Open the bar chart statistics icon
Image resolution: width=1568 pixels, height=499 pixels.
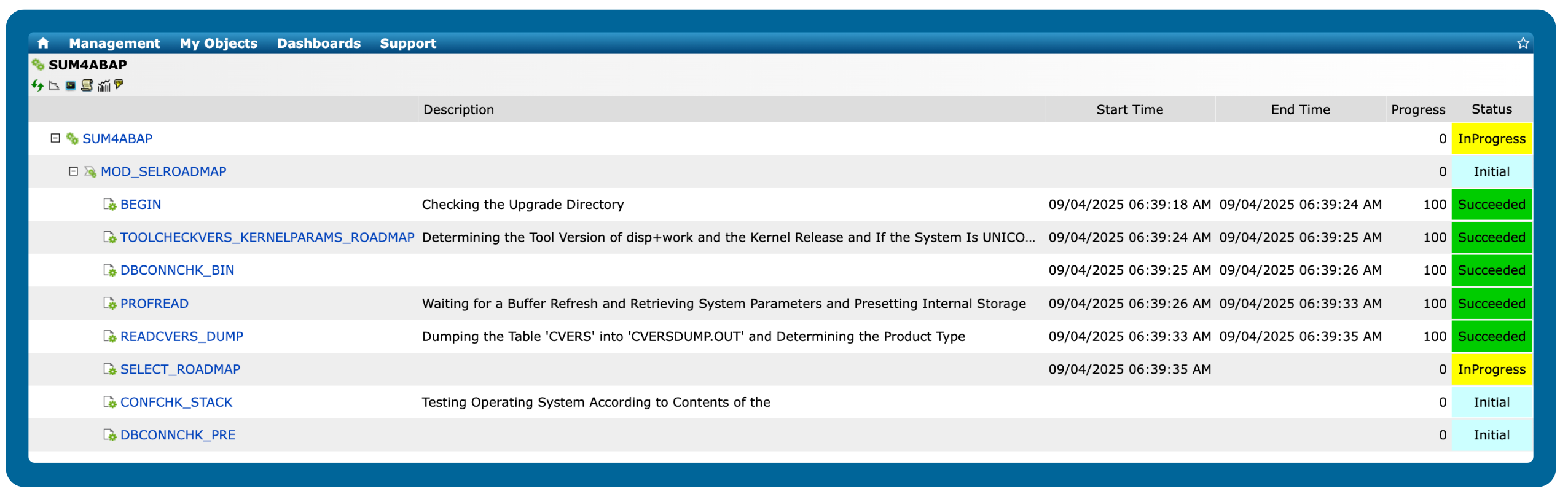(104, 85)
